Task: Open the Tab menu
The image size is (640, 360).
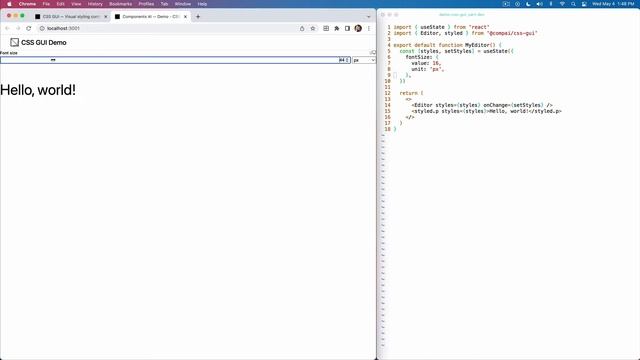Action: 164,4
